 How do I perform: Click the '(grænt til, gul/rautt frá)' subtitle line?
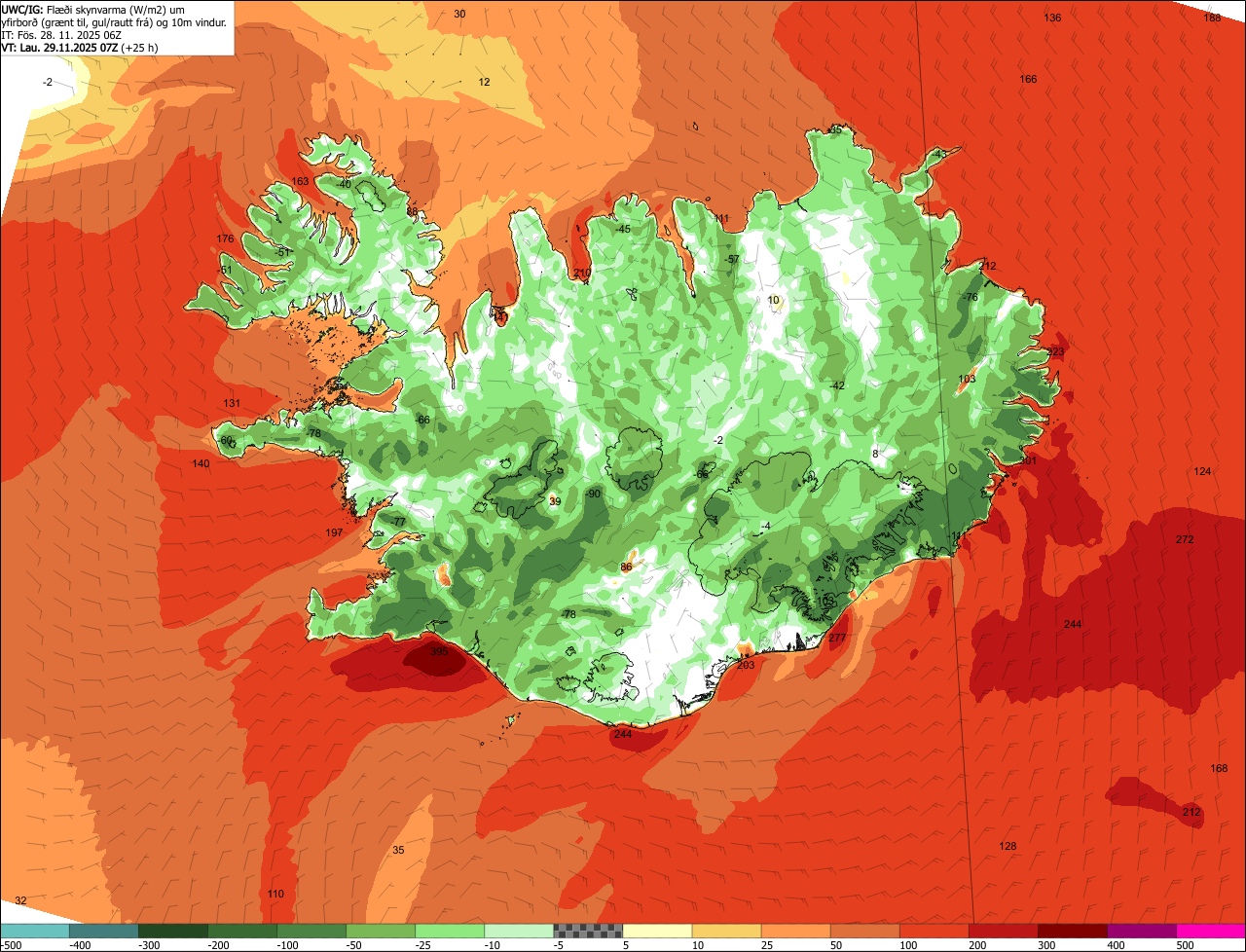[x=114, y=21]
